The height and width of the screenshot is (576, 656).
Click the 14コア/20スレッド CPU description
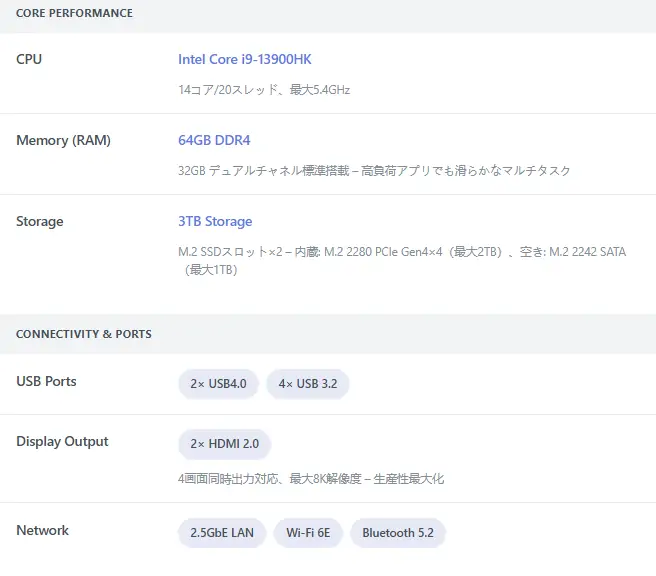pyautogui.click(x=264, y=89)
